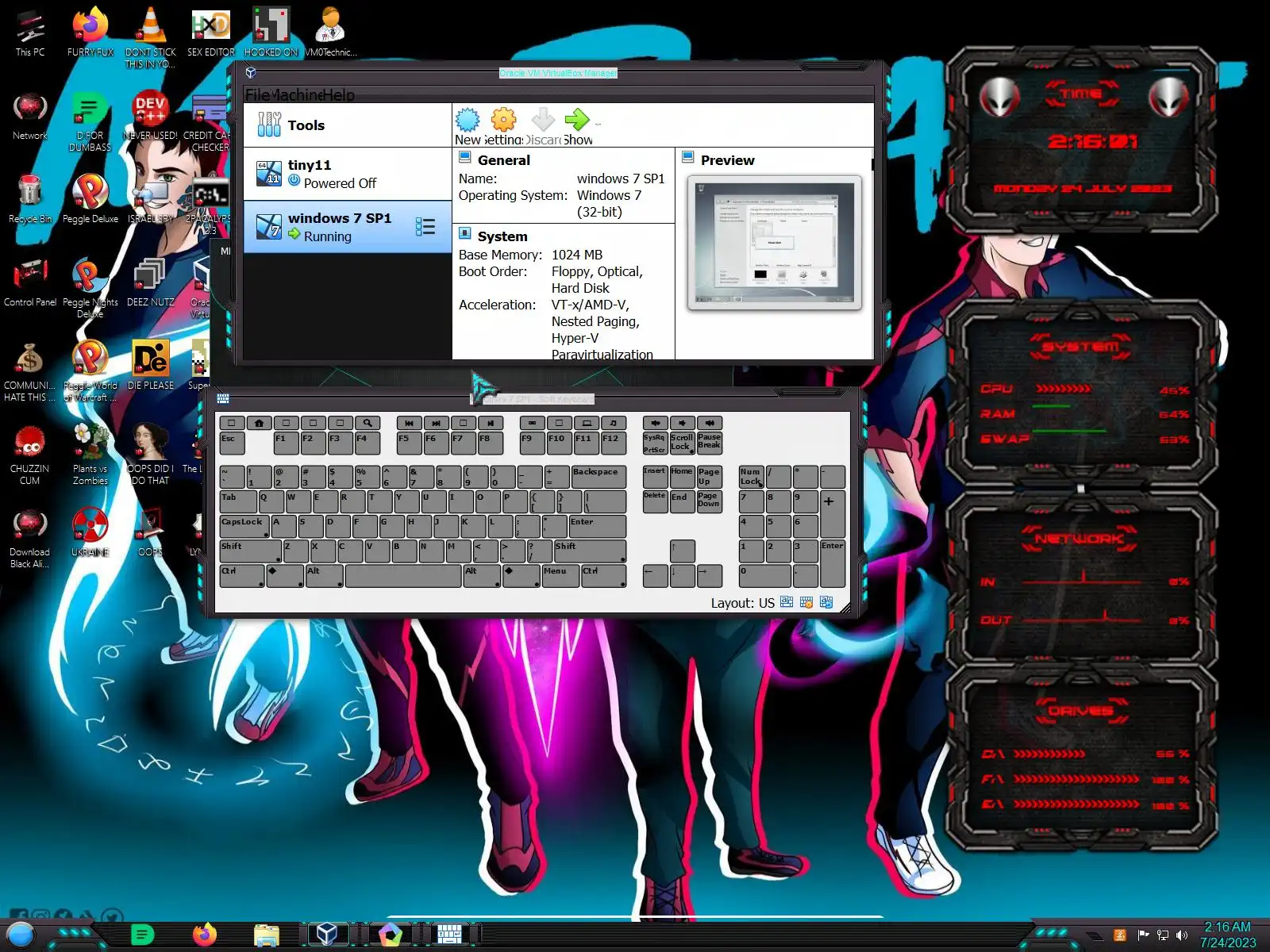Viewport: 1270px width, 952px height.
Task: Open File Explorer from the taskbar
Action: tap(267, 935)
